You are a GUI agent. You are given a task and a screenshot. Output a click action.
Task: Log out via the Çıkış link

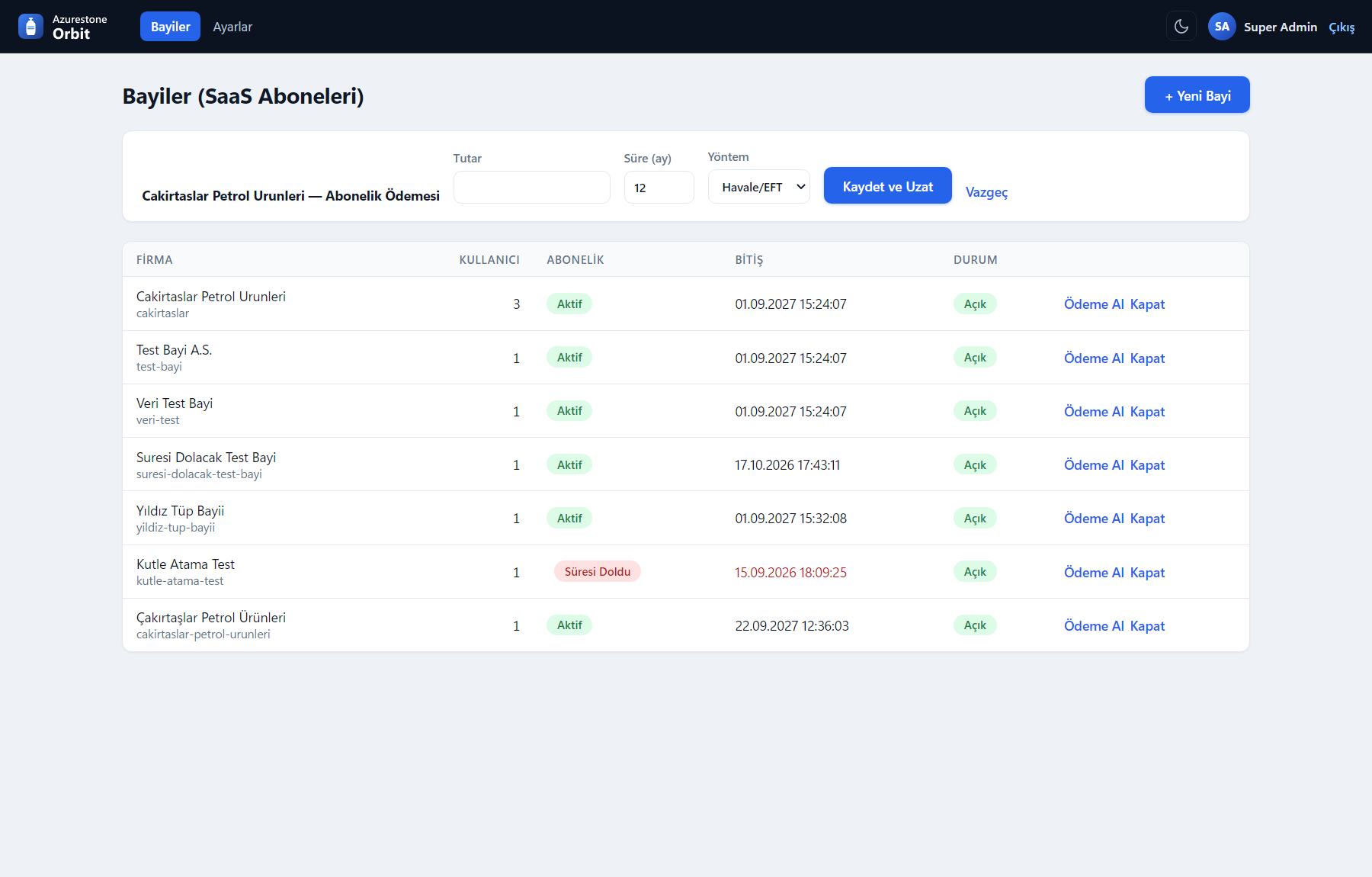(x=1342, y=27)
